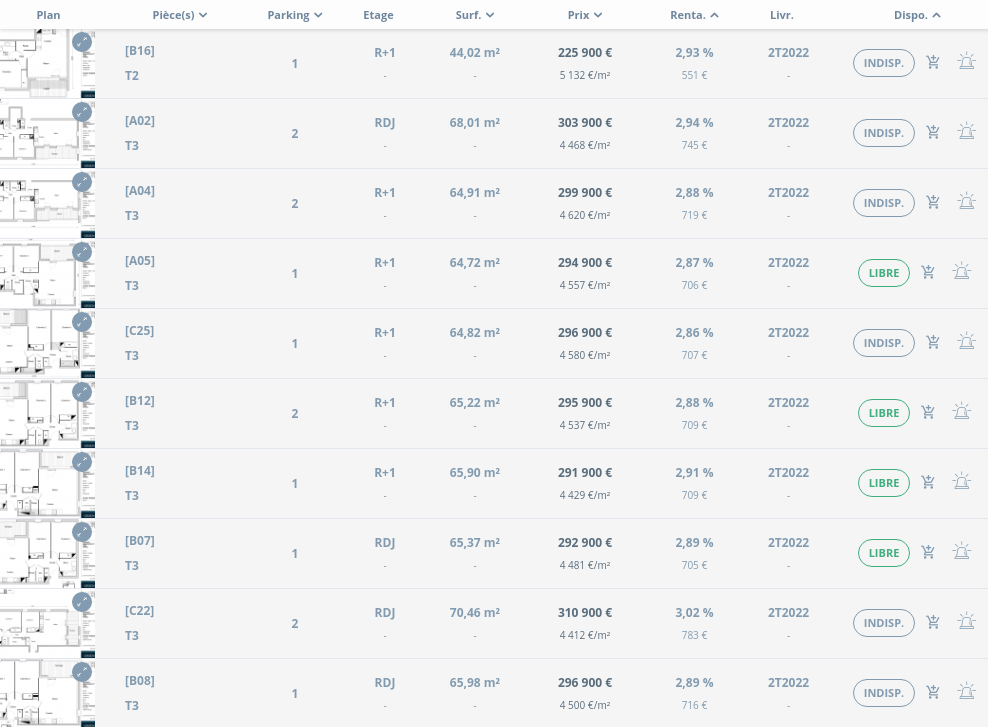Sort lots by Surf. column
Screen dimensions: 988x727
point(475,15)
